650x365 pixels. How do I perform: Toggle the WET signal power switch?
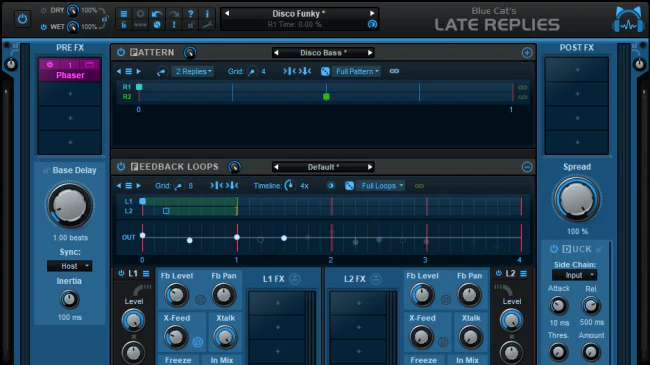[x=44, y=27]
